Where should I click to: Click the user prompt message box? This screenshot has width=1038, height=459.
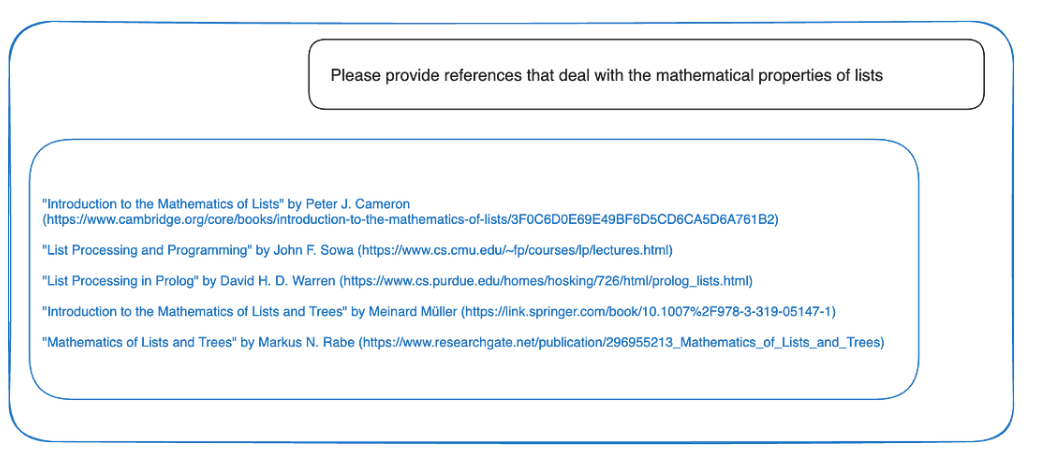click(646, 74)
